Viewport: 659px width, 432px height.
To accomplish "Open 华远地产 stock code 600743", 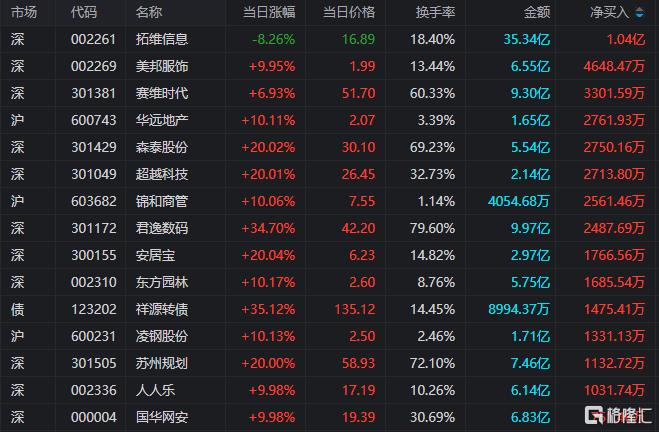I will pyautogui.click(x=93, y=121).
